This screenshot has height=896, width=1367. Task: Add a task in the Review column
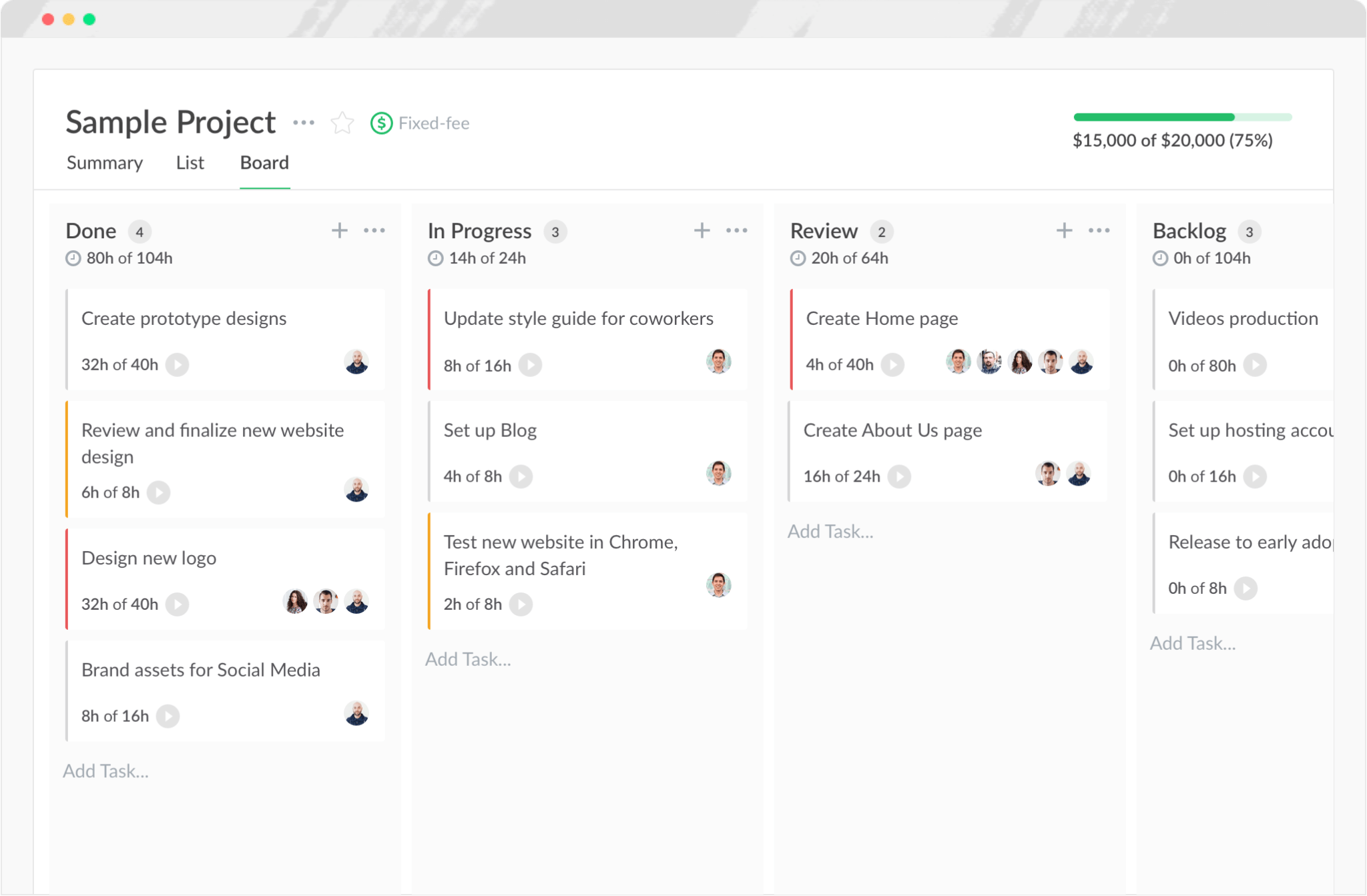tap(830, 530)
